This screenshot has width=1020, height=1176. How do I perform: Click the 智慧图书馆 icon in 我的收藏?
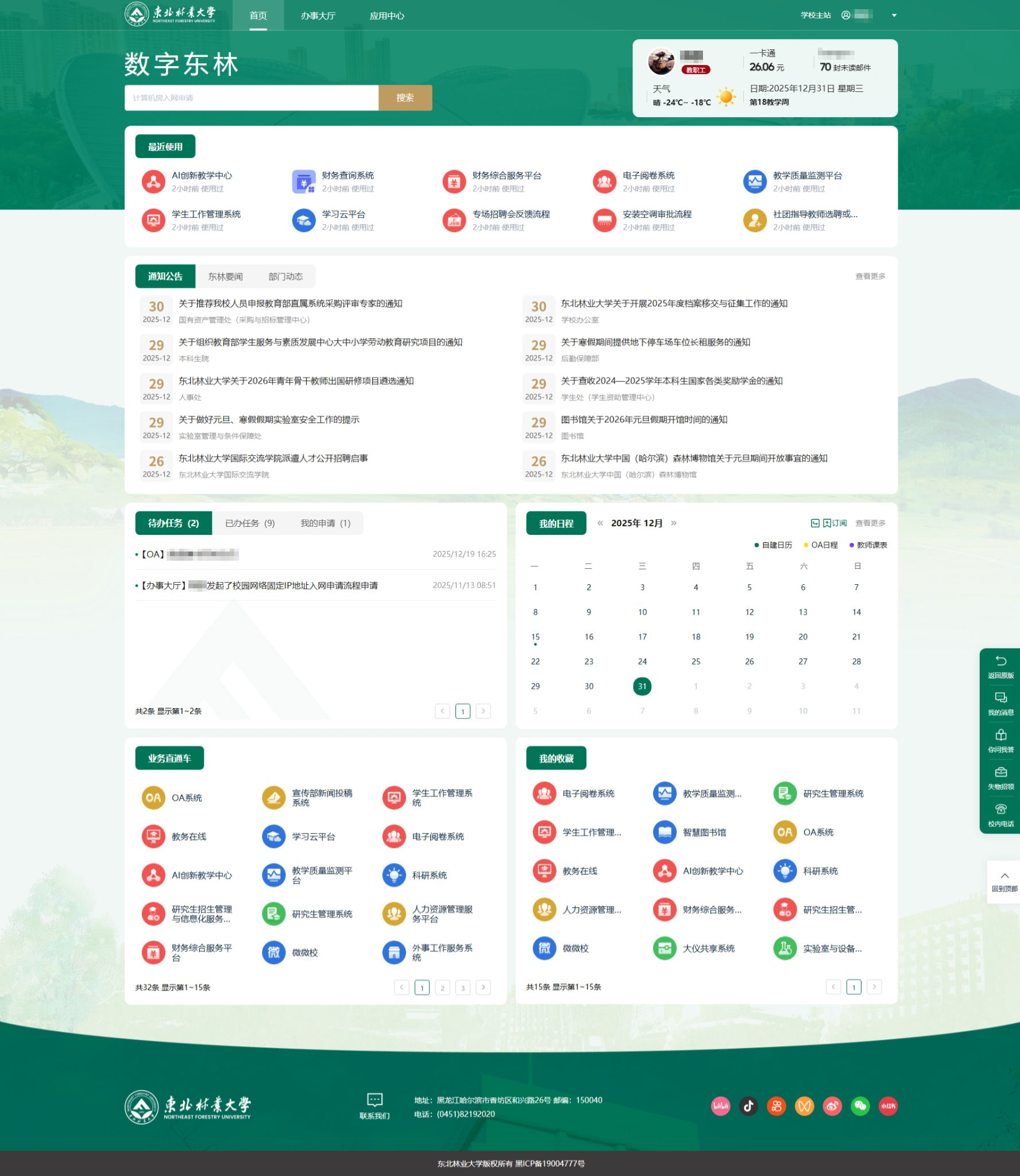(x=664, y=832)
